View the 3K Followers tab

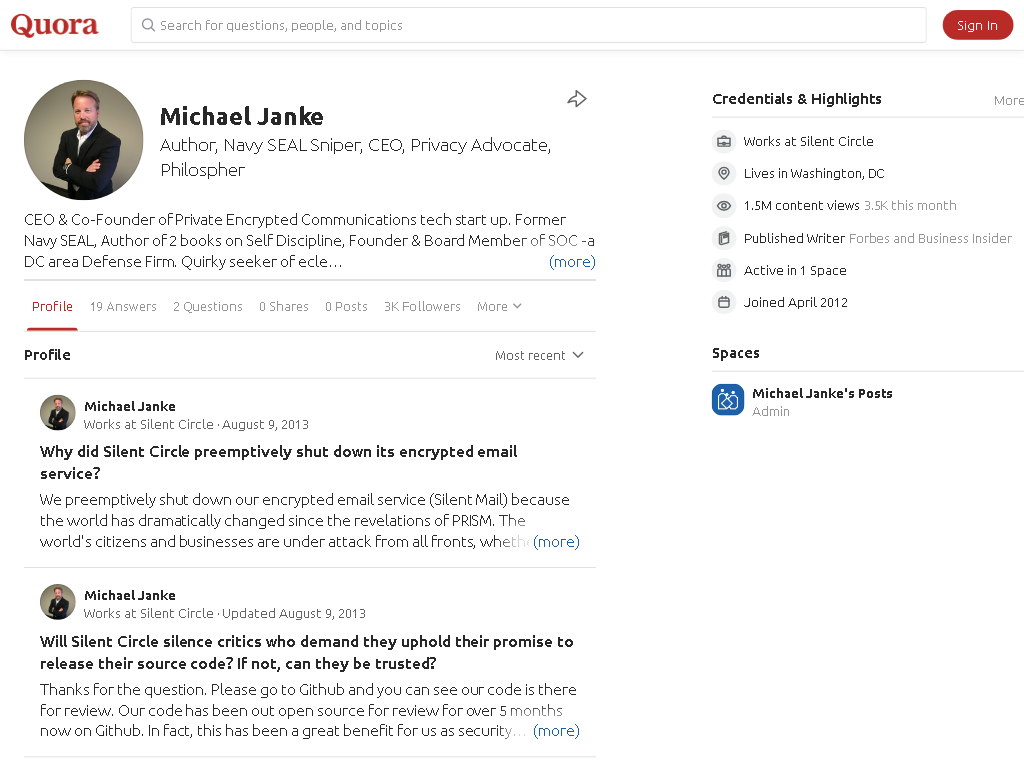pos(422,306)
